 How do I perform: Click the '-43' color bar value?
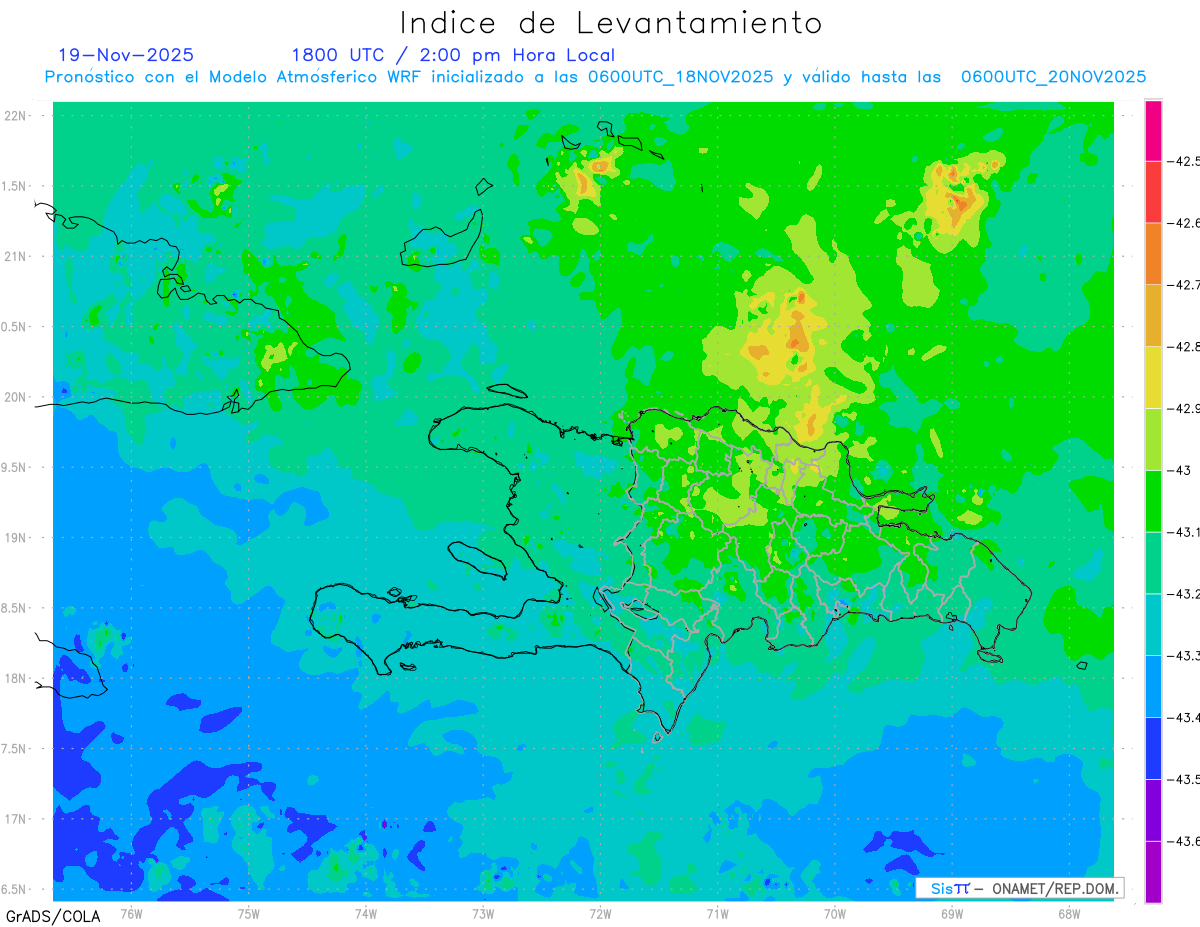tap(1181, 470)
